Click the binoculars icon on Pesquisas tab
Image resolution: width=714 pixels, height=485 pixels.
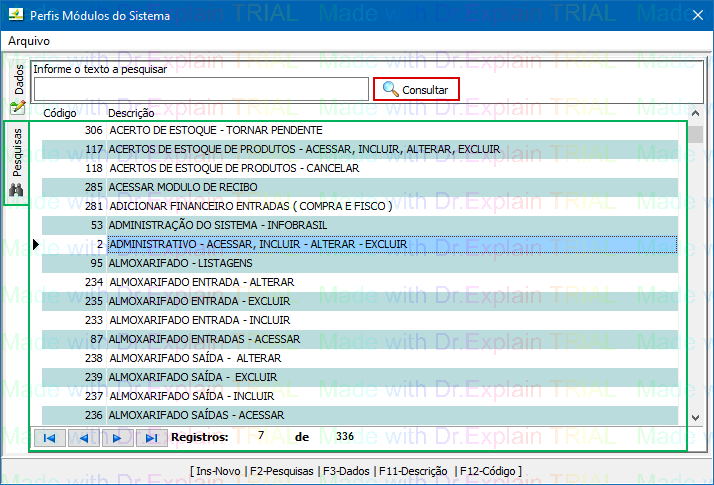coord(17,190)
